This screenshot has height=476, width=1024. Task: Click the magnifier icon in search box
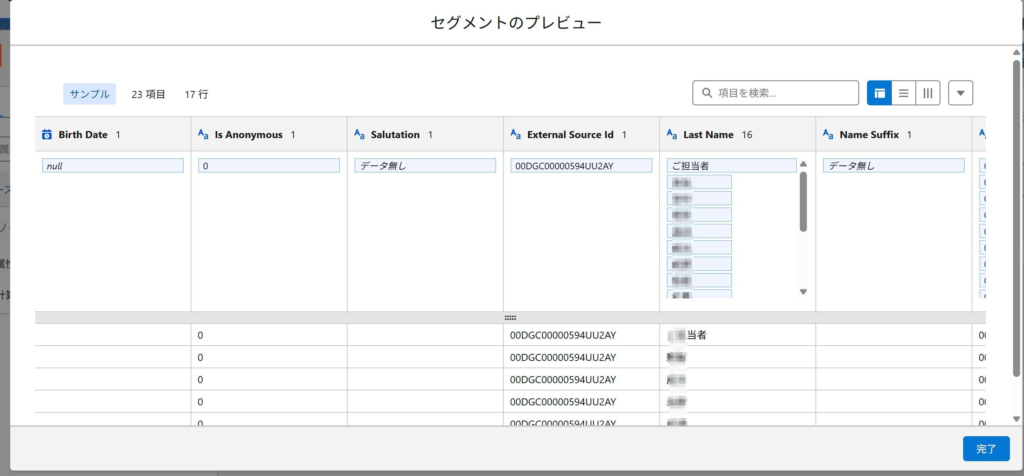point(707,93)
